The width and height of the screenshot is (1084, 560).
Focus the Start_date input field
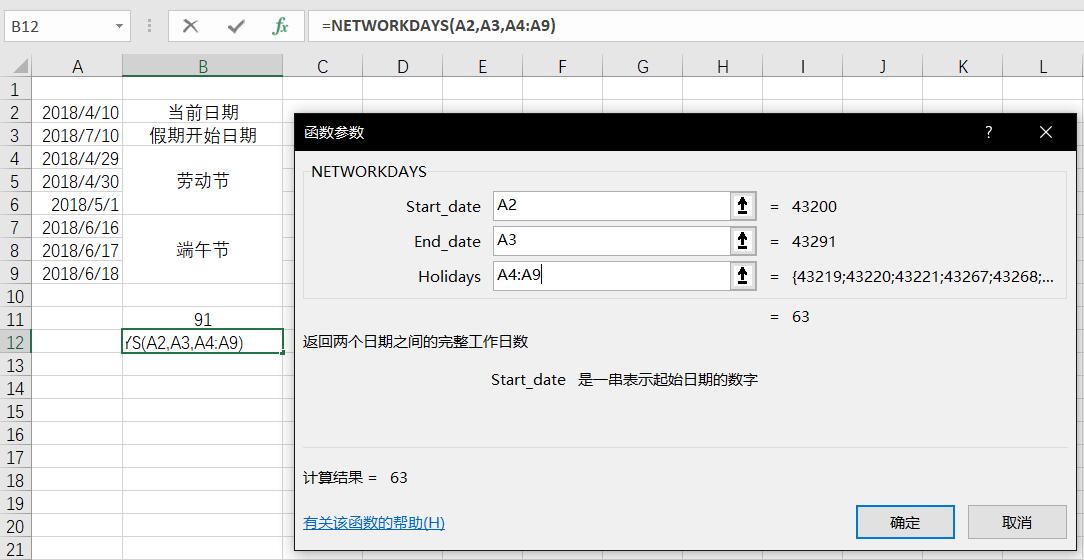pos(612,205)
